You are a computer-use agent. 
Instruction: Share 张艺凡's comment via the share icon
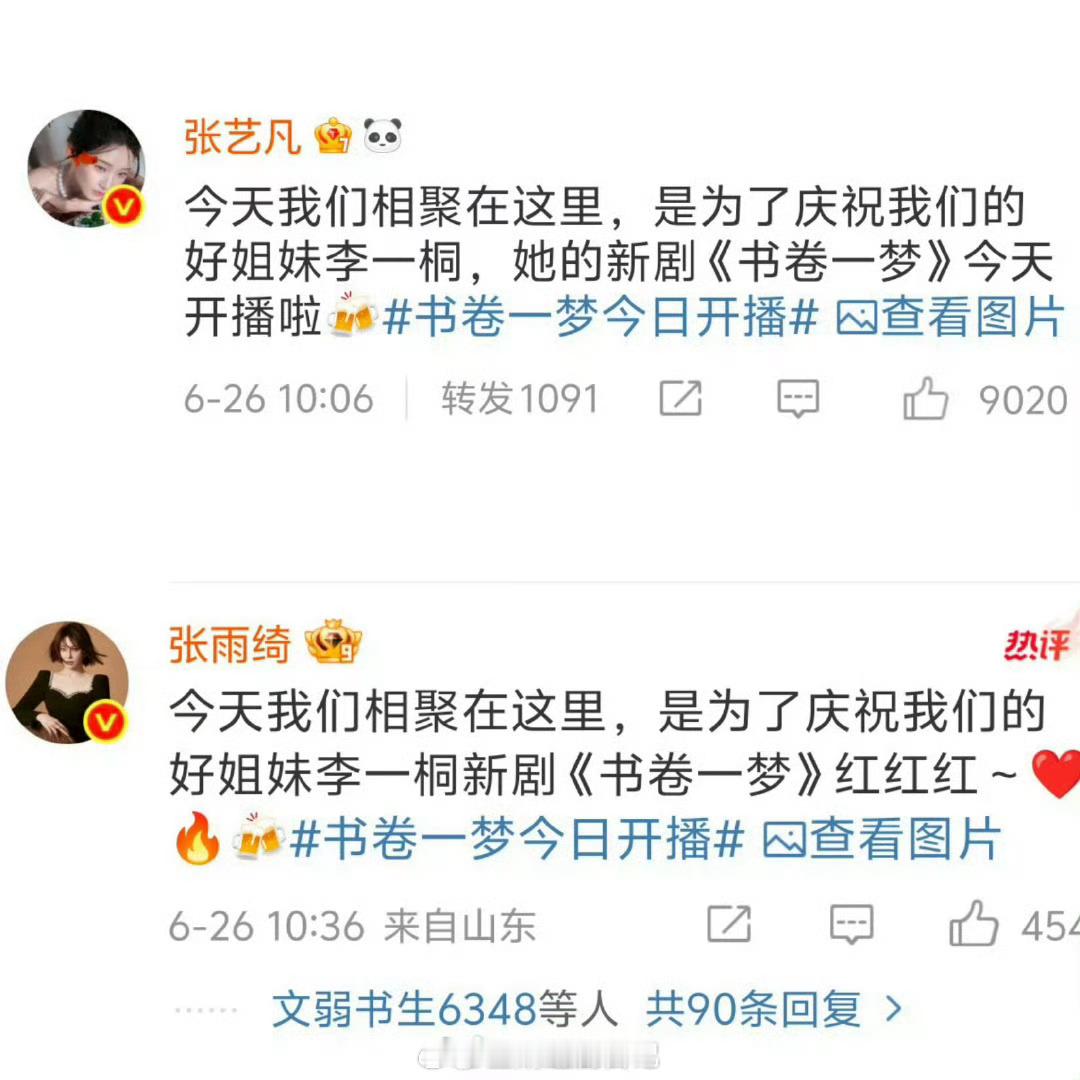[x=681, y=398]
